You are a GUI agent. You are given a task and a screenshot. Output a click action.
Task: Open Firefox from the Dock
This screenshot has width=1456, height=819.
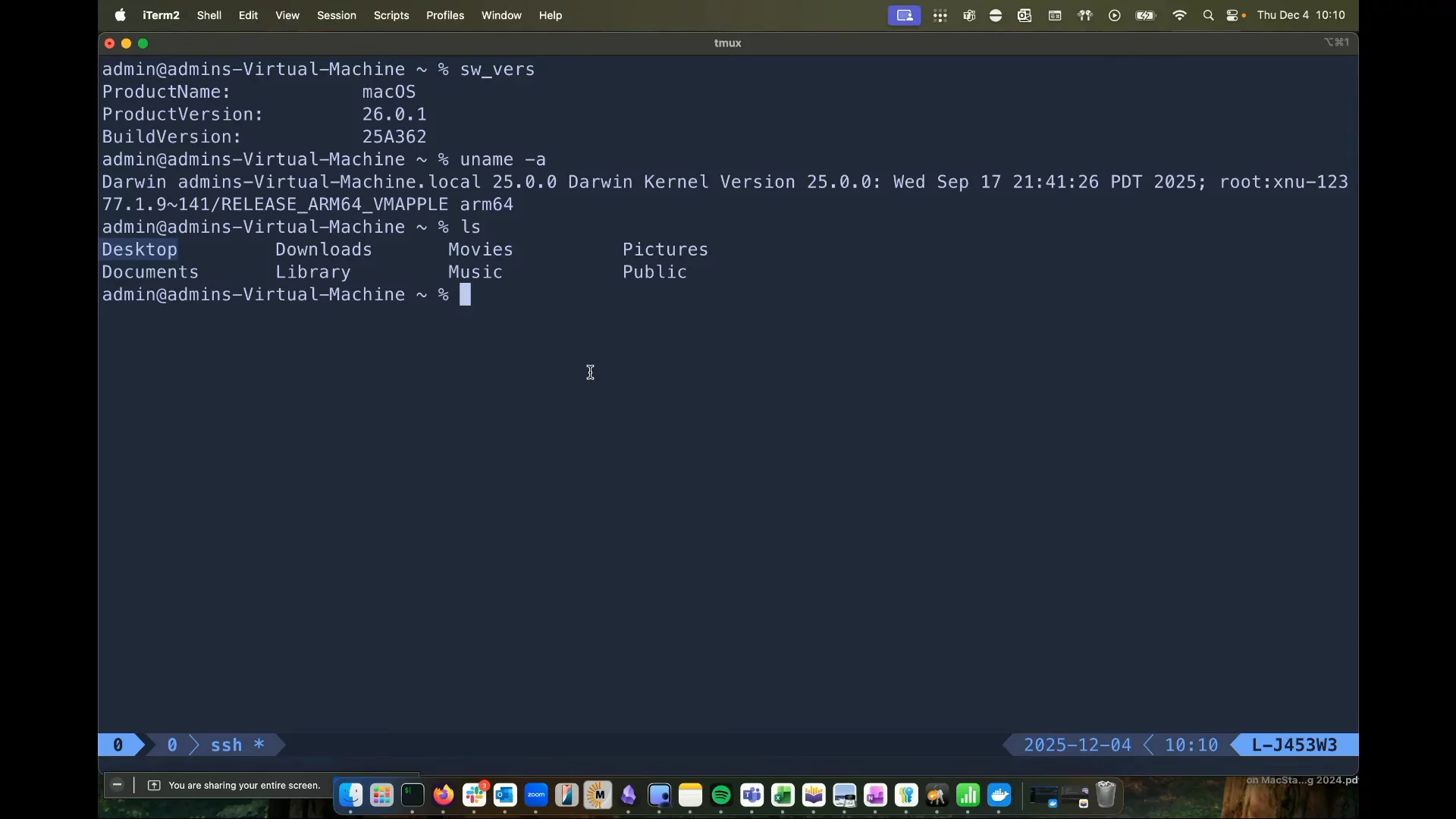click(444, 795)
